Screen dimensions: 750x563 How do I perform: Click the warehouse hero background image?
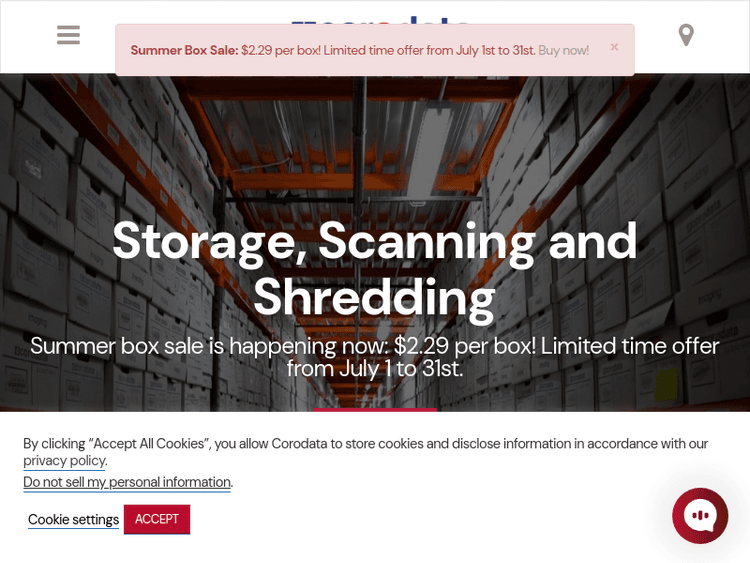point(150,150)
